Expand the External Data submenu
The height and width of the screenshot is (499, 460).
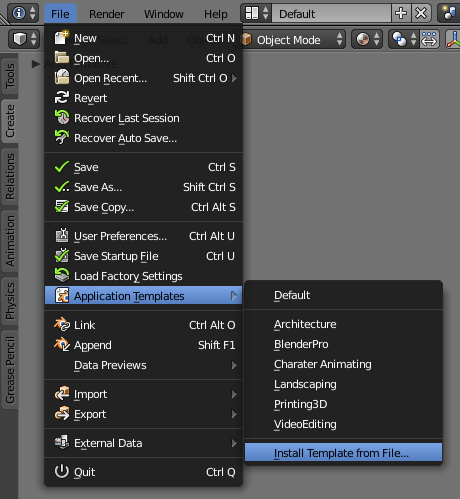[144, 443]
